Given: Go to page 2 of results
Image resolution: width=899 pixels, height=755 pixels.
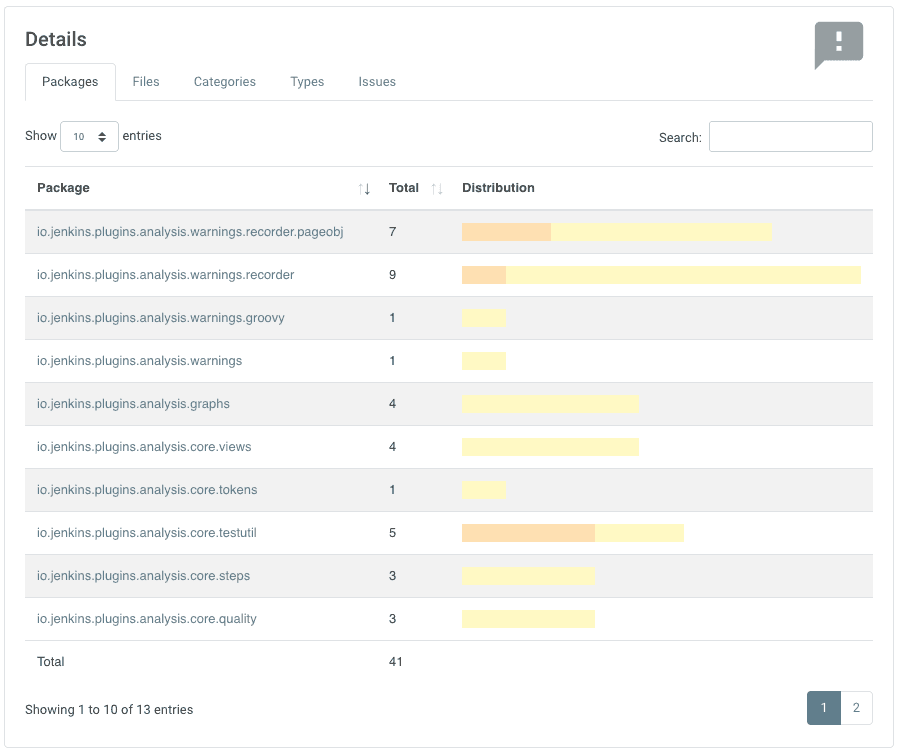Looking at the screenshot, I should (856, 707).
